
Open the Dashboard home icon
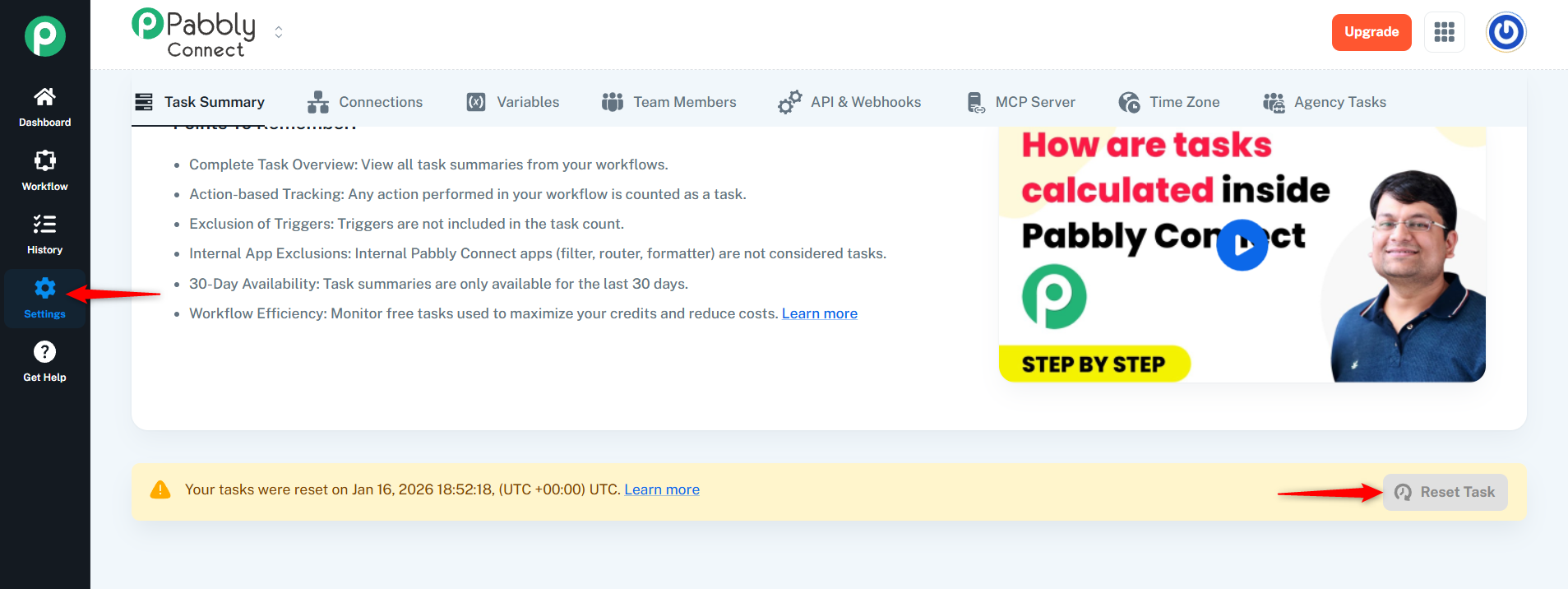tap(44, 98)
